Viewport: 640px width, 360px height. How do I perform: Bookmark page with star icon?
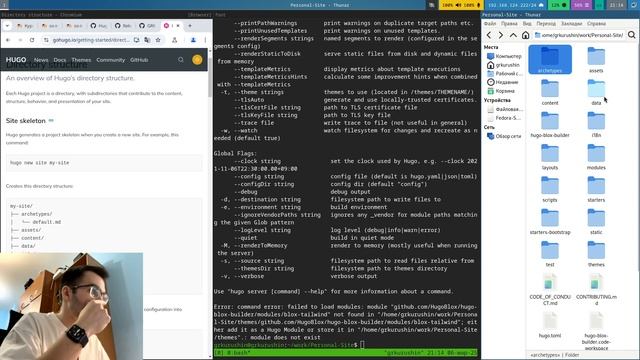[158, 40]
